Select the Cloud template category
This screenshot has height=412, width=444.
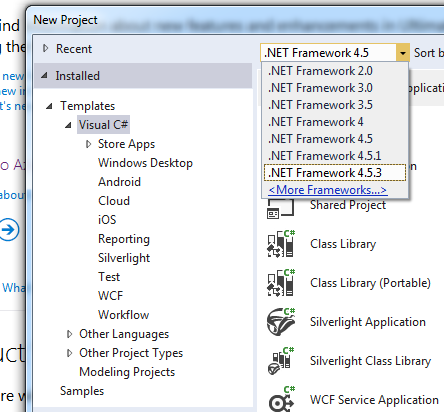click(x=114, y=201)
